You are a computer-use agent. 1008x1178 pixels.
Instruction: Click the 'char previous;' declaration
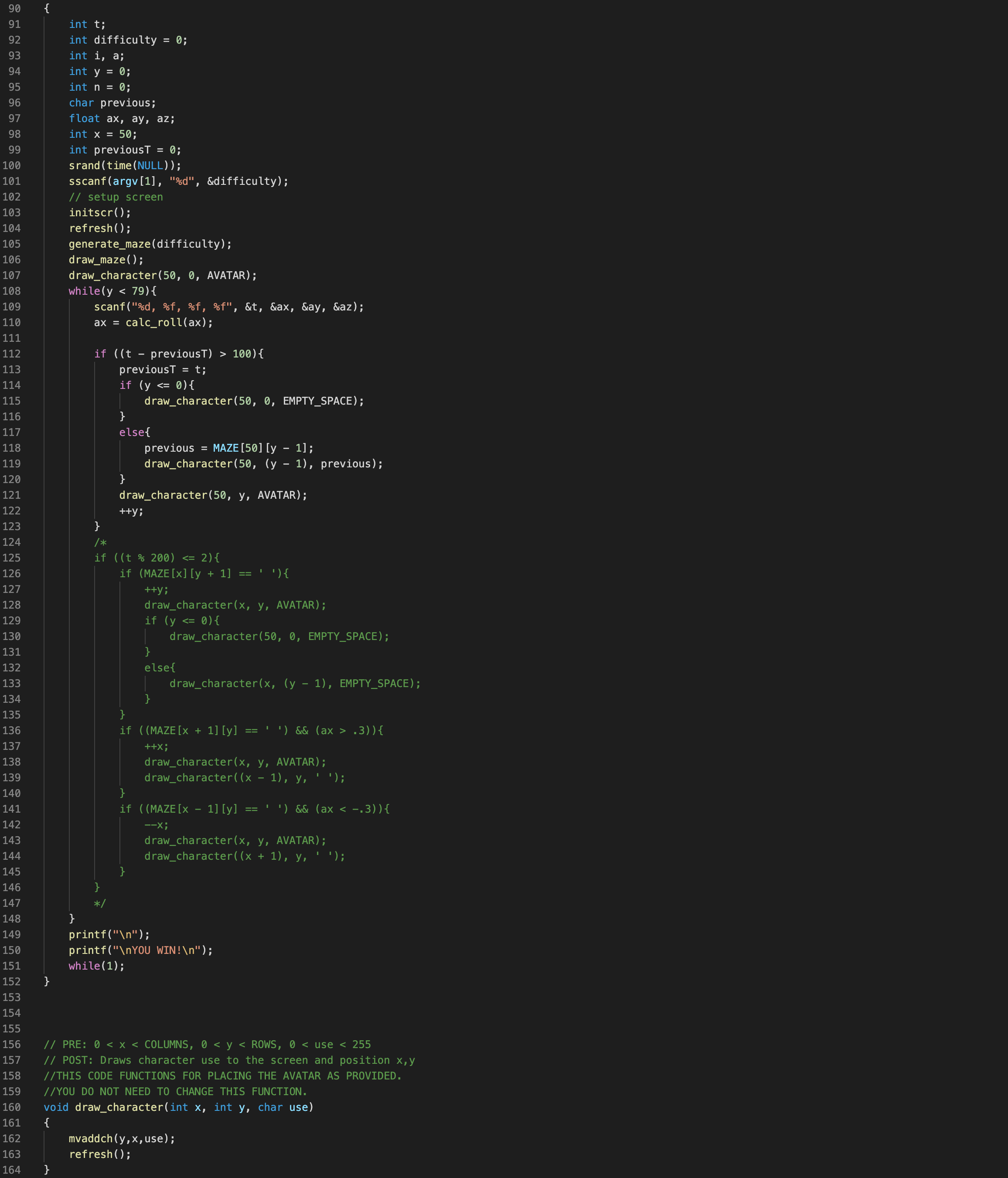tap(112, 103)
